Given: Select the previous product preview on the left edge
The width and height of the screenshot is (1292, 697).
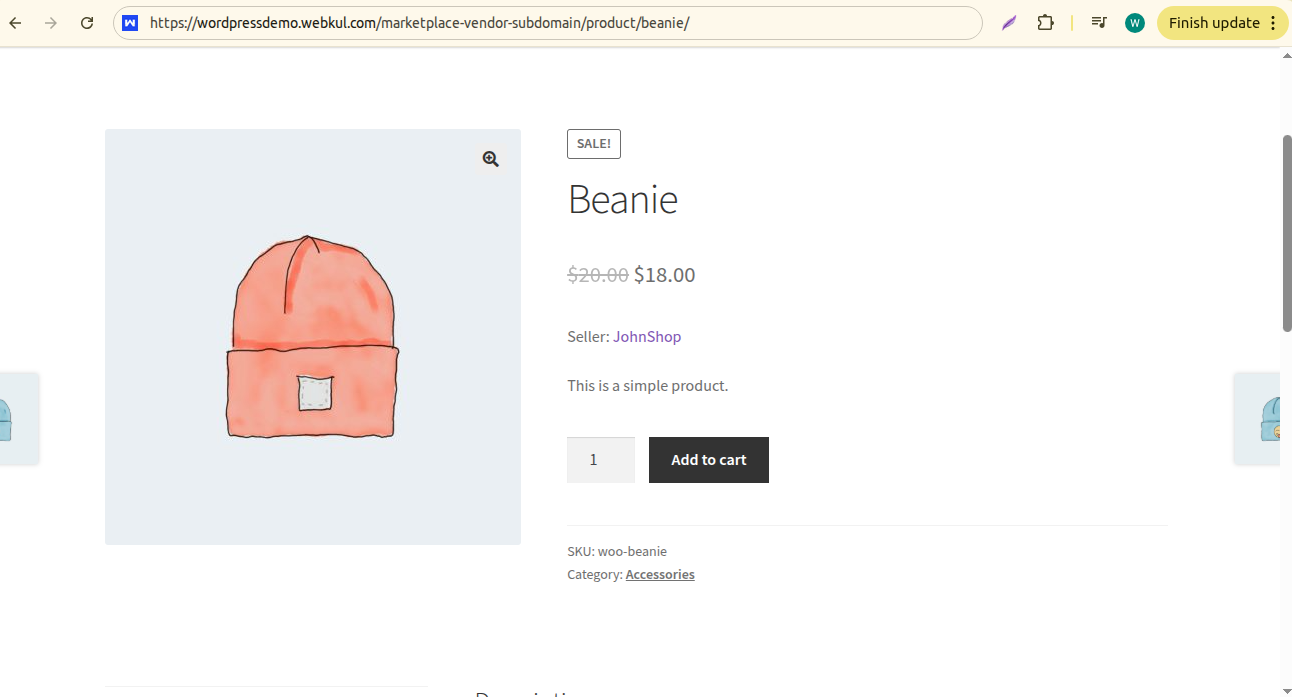Looking at the screenshot, I should pyautogui.click(x=15, y=418).
